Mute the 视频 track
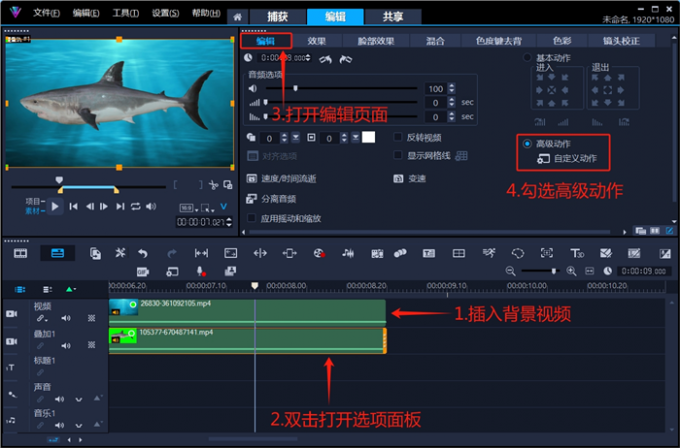Screen dimensions: 680x448 tap(66, 319)
